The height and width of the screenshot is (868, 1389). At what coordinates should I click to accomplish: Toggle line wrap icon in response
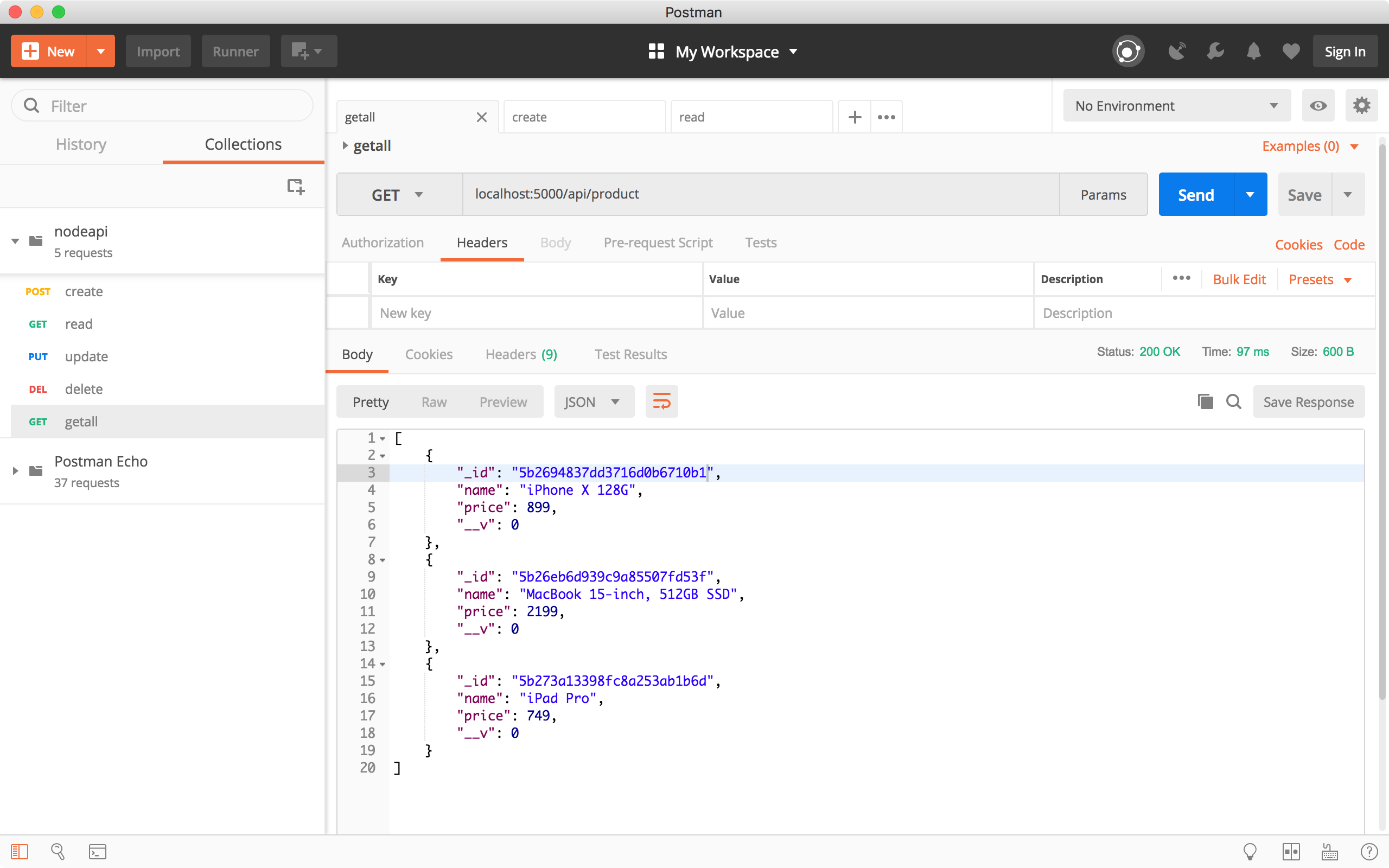tap(662, 402)
